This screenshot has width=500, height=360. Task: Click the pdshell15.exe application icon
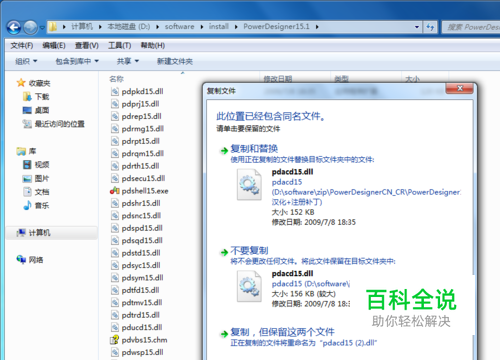point(115,191)
